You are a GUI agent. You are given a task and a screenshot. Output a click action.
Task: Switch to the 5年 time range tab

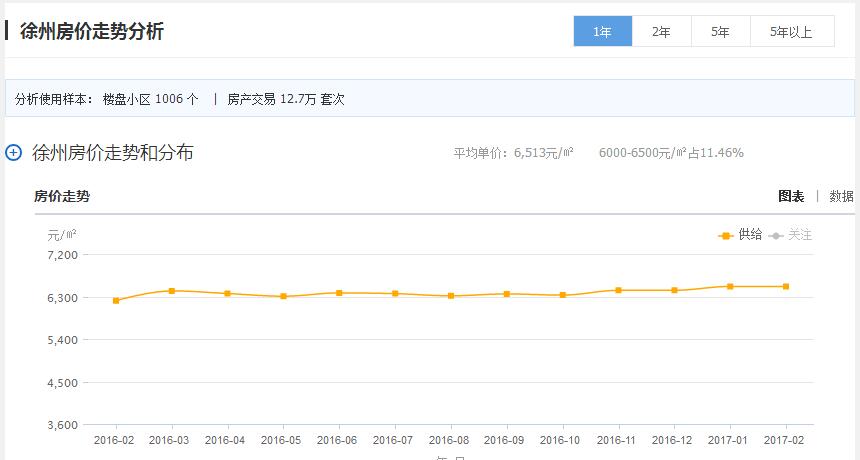click(x=721, y=31)
